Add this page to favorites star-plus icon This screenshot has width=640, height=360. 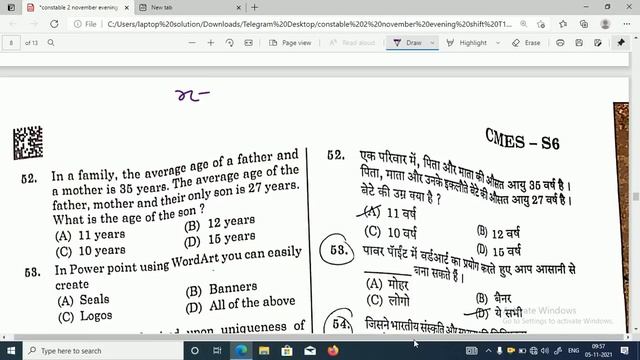(x=541, y=24)
